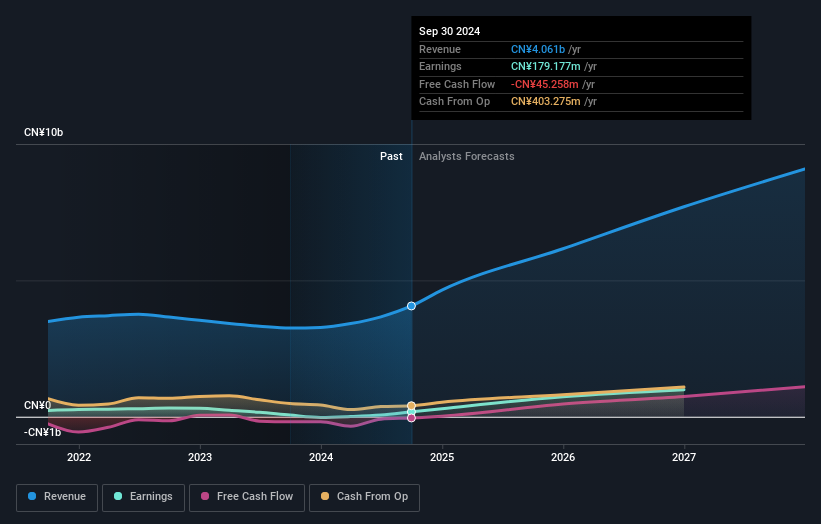This screenshot has height=524, width=821.
Task: Disable the Cash From Op series
Action: [364, 496]
